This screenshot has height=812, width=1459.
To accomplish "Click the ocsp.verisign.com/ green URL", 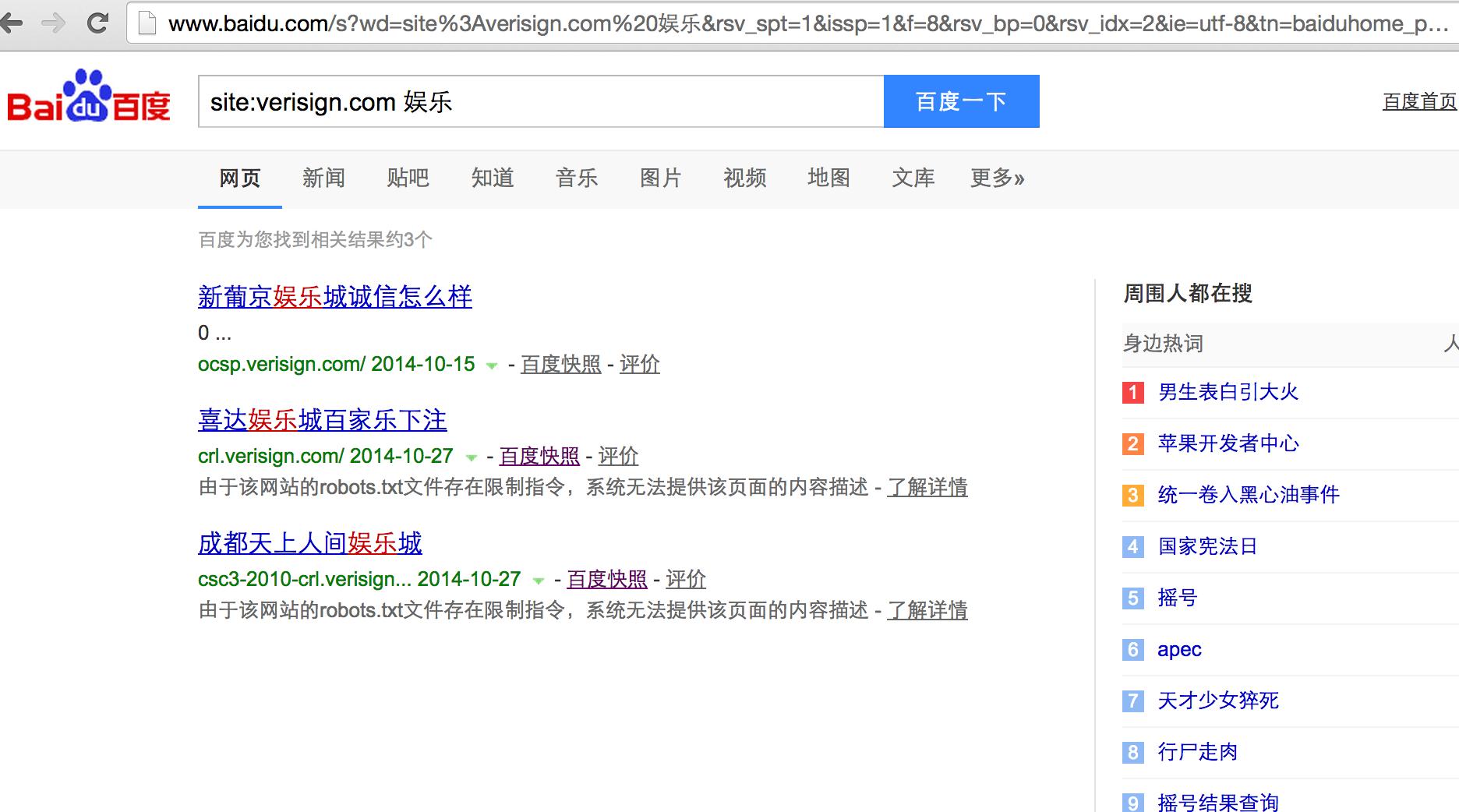I will (281, 364).
